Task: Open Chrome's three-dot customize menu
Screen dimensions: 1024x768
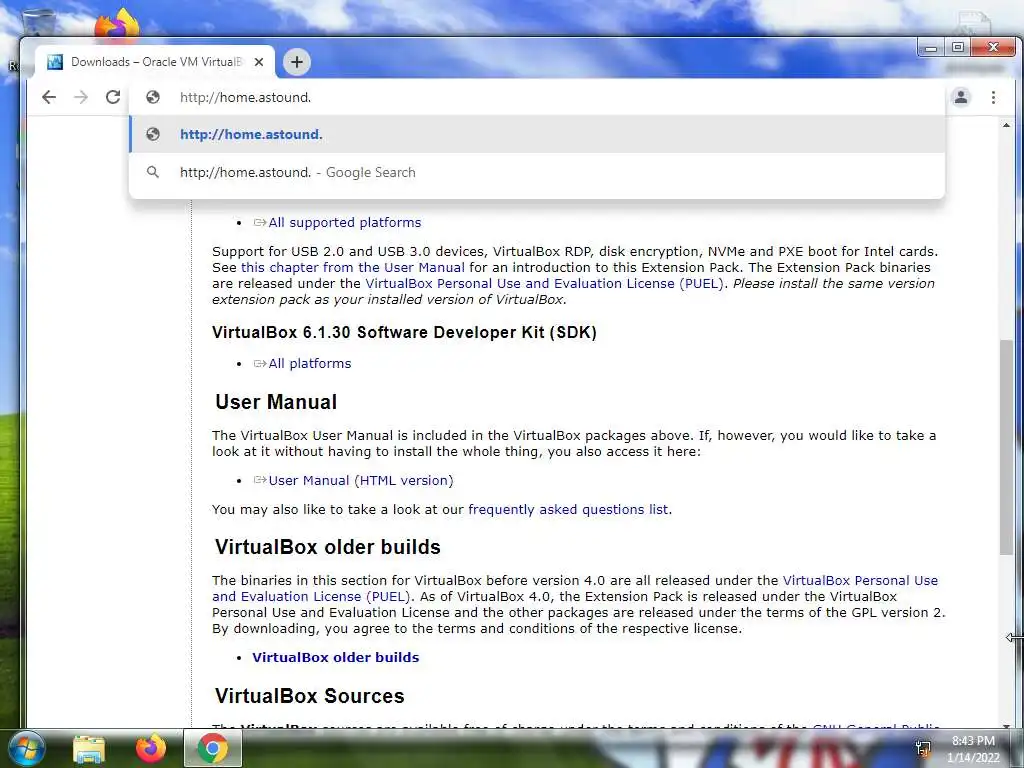Action: (x=993, y=97)
